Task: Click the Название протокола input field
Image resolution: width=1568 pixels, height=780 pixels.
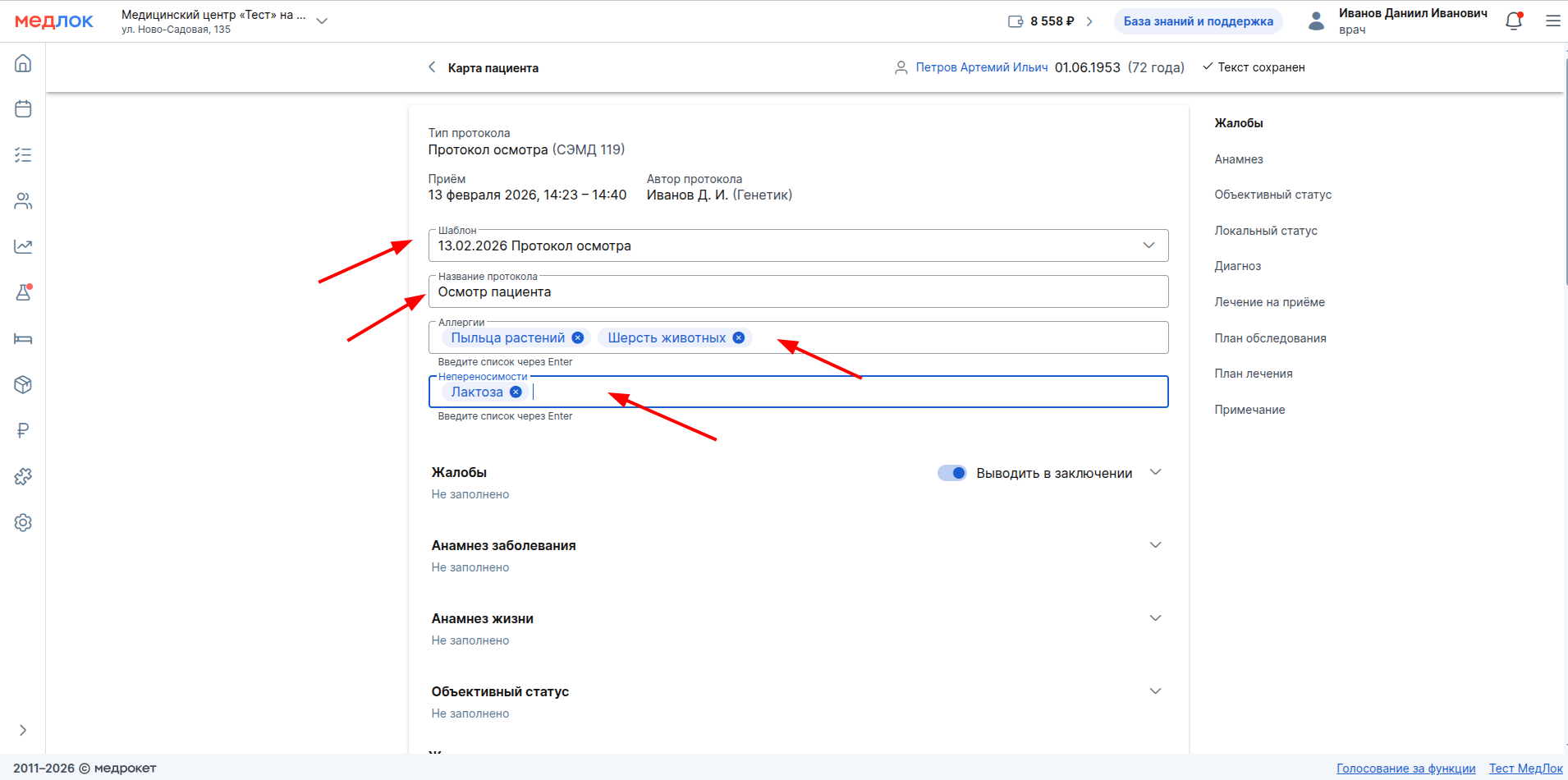Action: click(x=797, y=292)
